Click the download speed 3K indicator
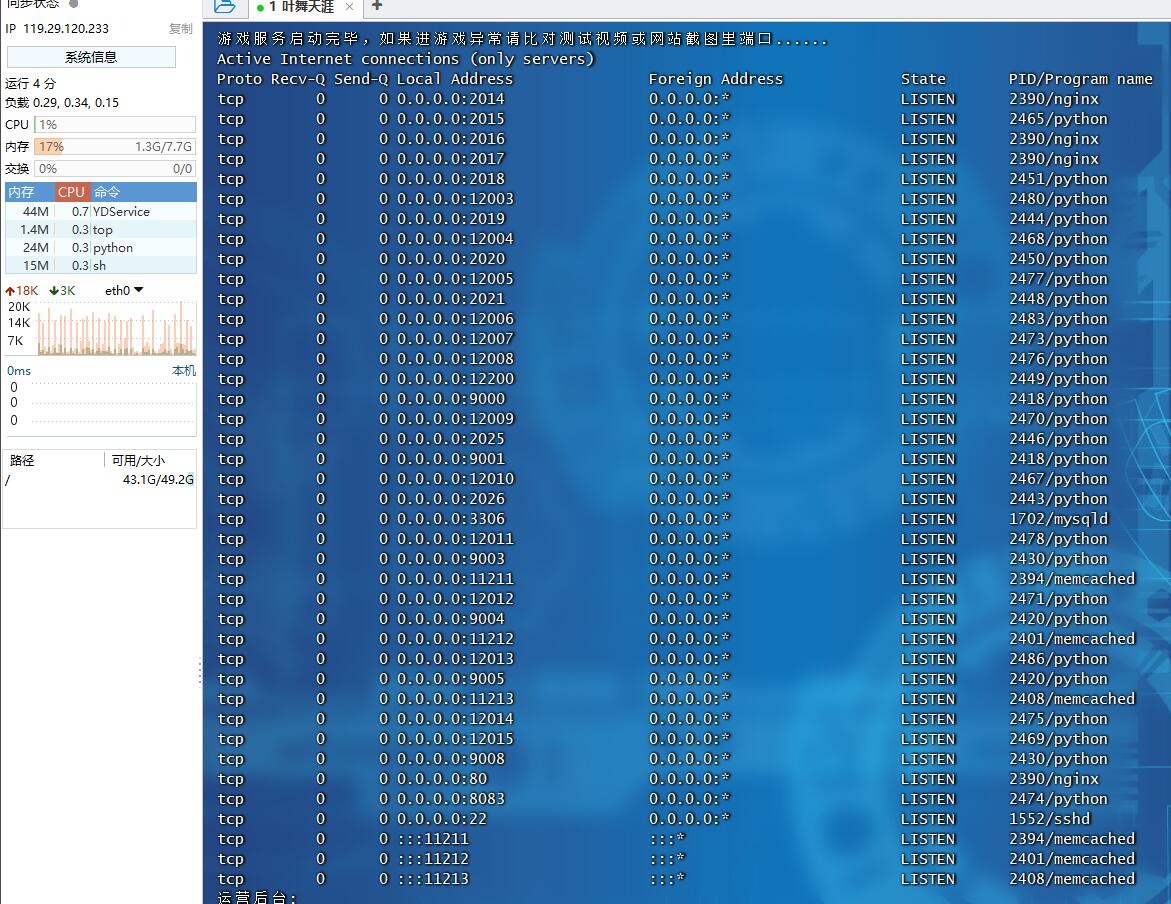Image resolution: width=1171 pixels, height=904 pixels. coord(62,291)
